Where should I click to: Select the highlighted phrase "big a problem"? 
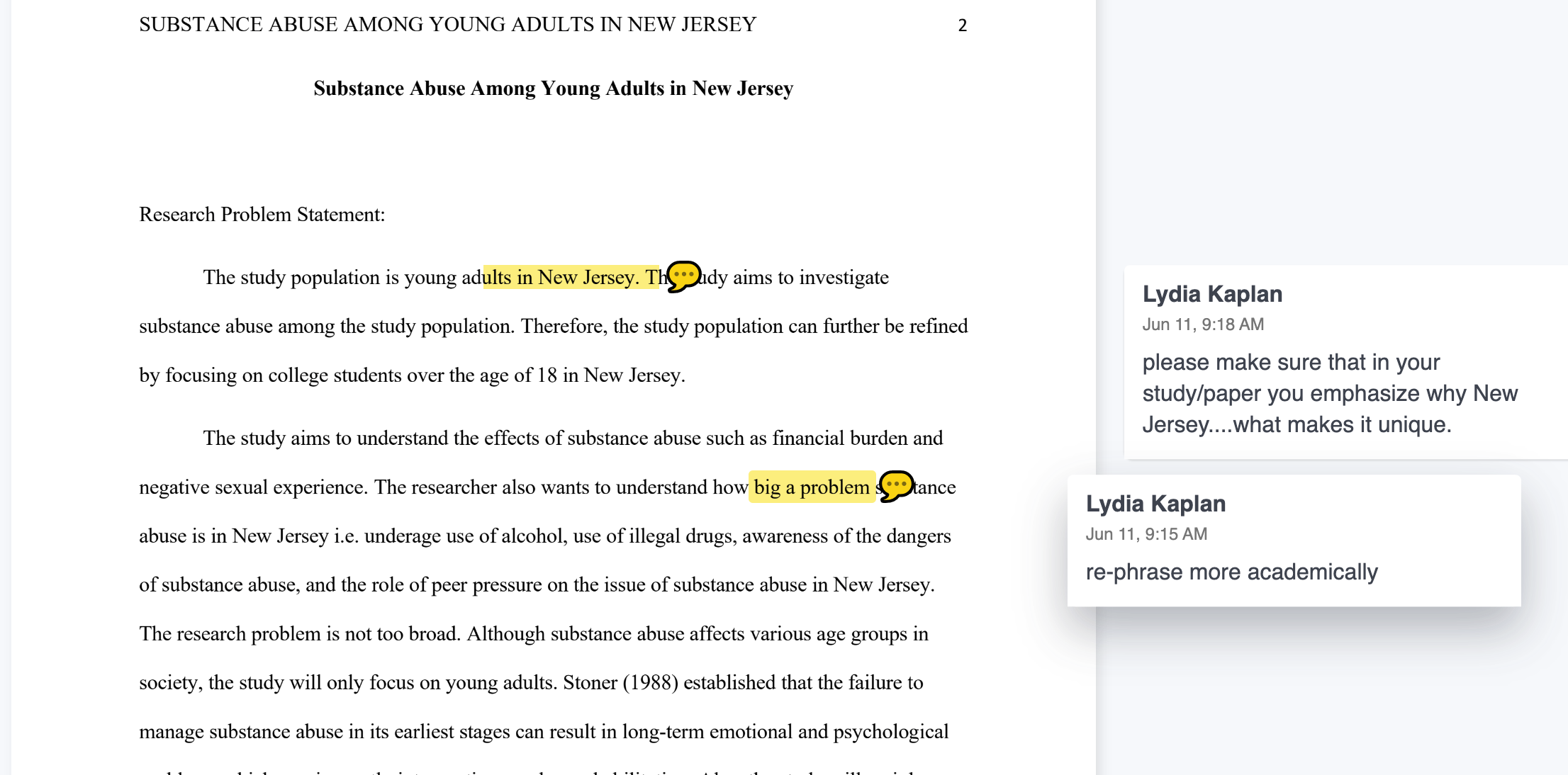pos(812,487)
